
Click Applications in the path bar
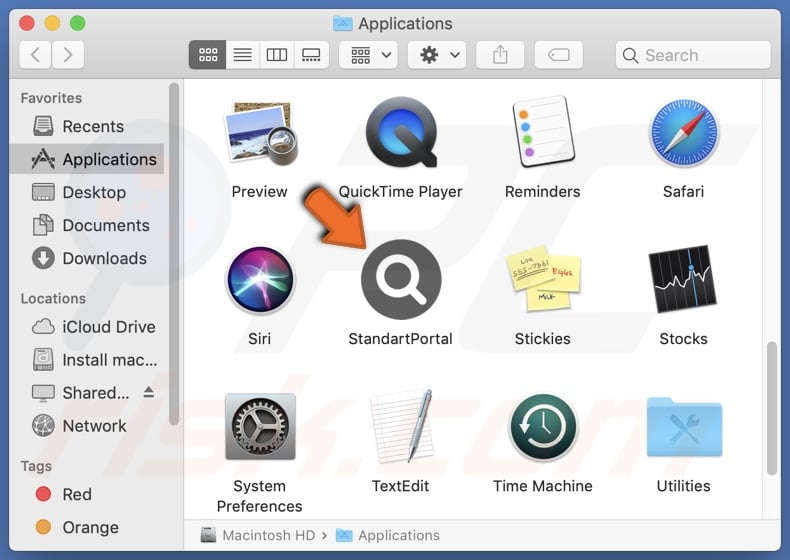coord(388,535)
